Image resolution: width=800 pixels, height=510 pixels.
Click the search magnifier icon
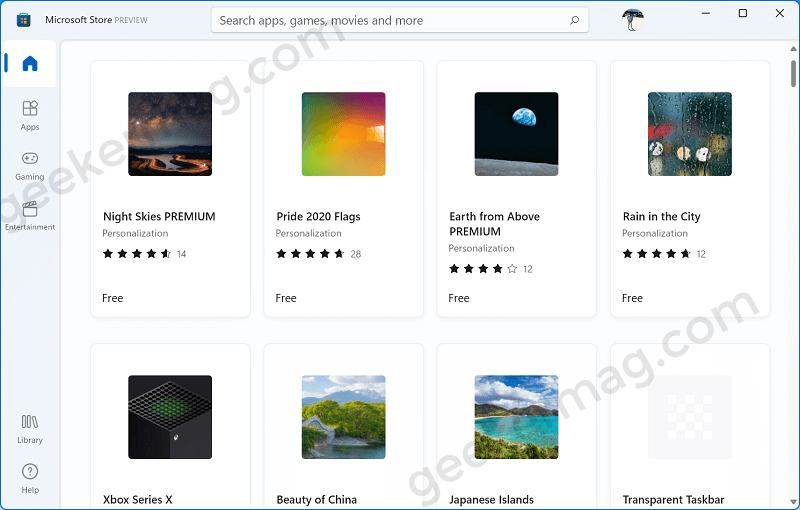coord(574,20)
